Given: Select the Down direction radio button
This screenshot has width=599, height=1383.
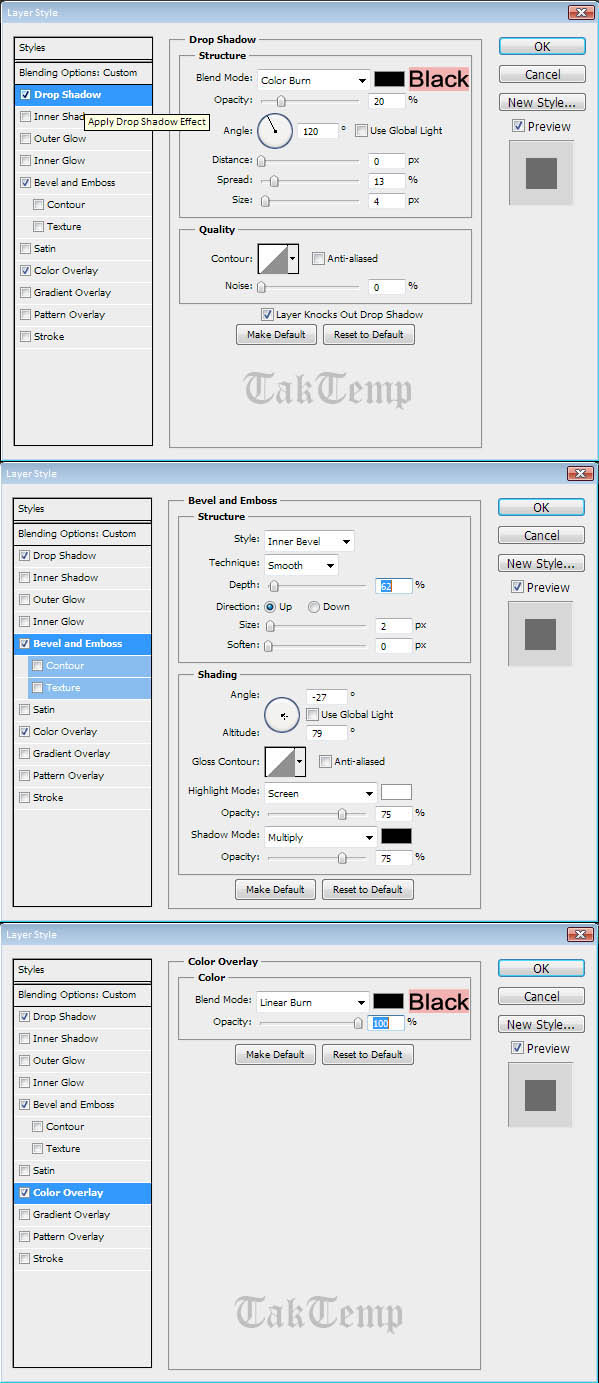Looking at the screenshot, I should [x=314, y=607].
